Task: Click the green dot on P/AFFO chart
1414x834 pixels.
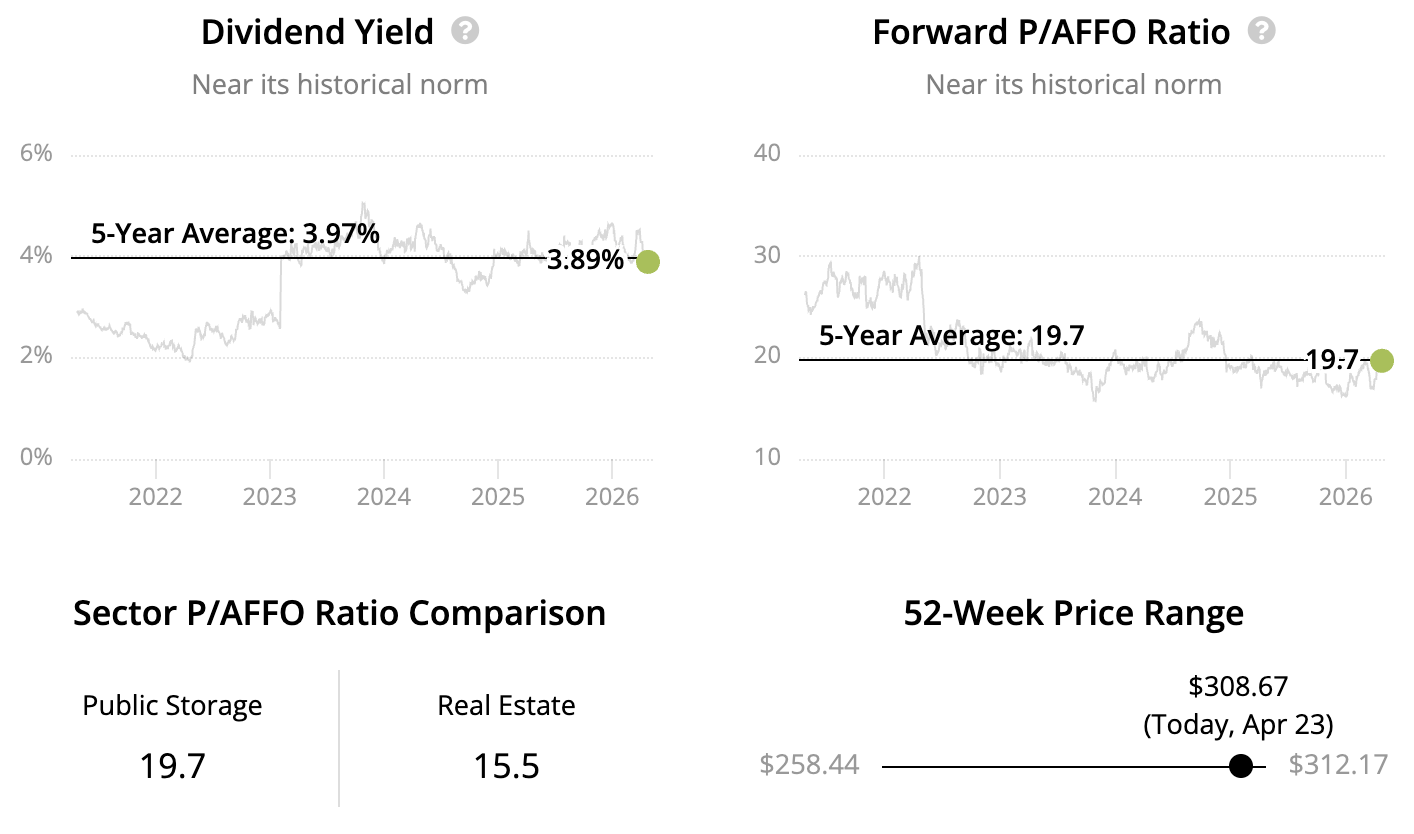Action: point(1381,361)
